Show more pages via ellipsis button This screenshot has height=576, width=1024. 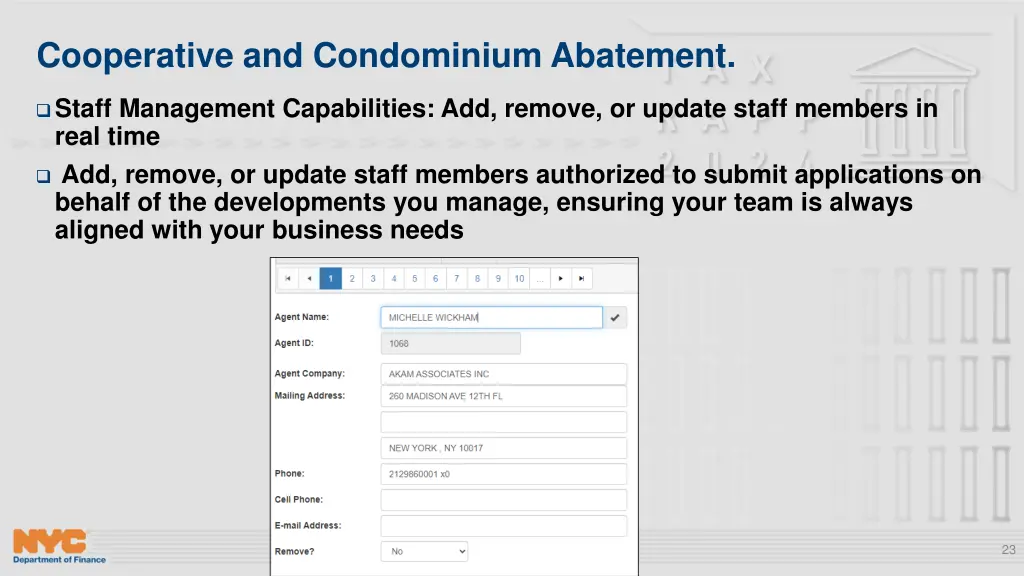540,279
